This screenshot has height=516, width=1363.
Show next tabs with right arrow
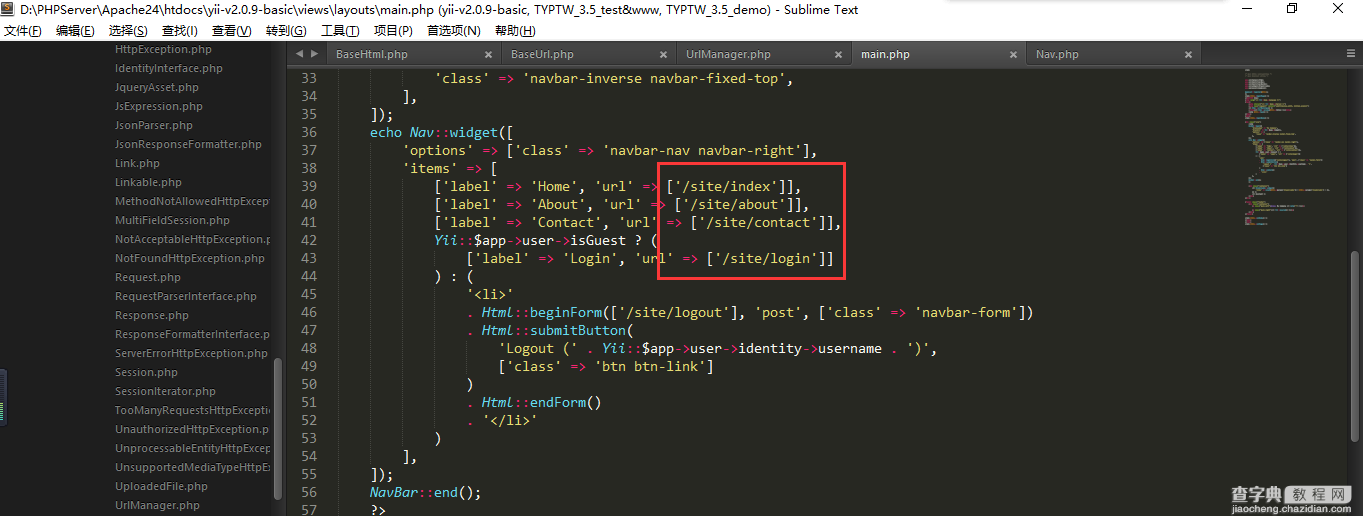(x=315, y=55)
